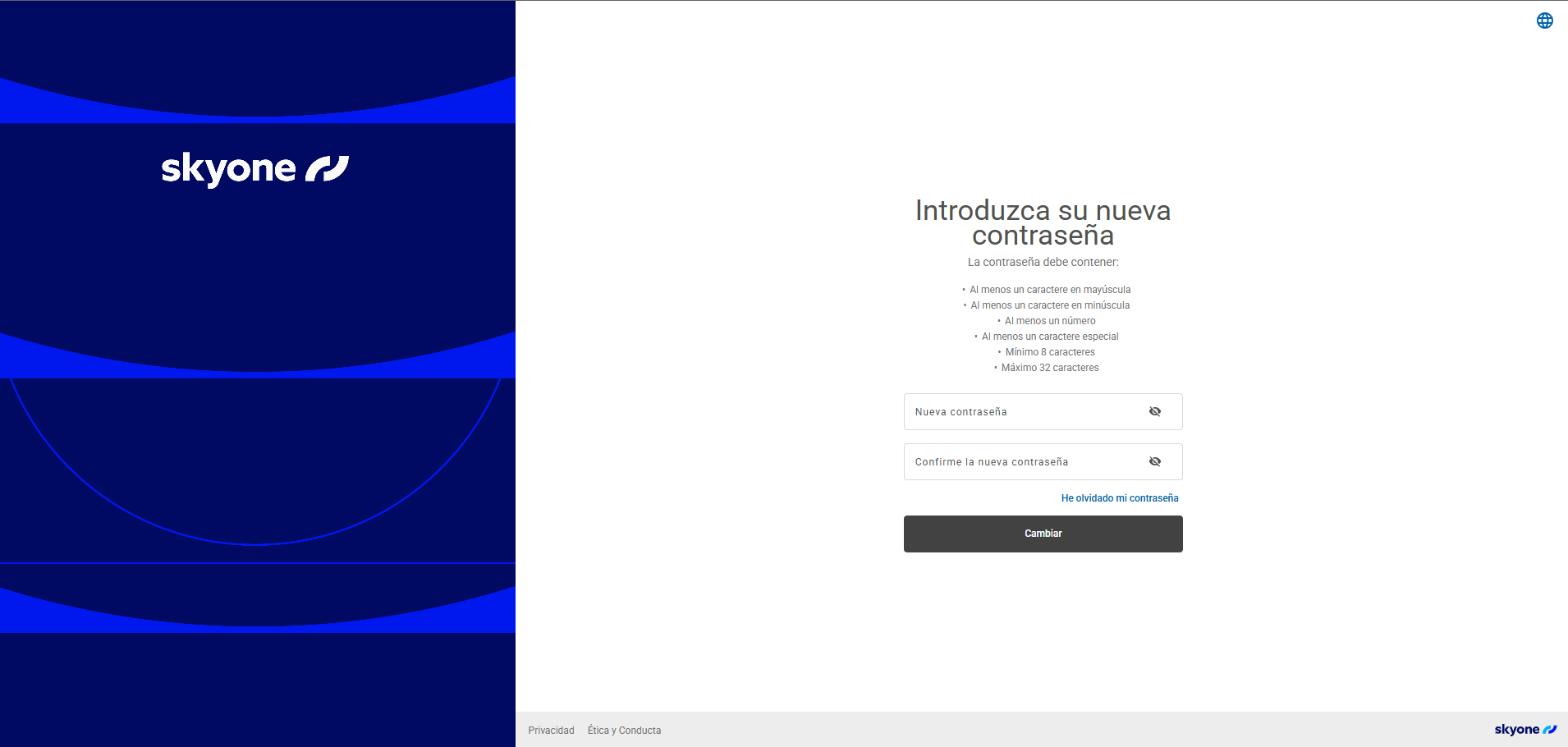Click the caractere especial requirement
Screen dimensions: 1568x747
[1049, 337]
